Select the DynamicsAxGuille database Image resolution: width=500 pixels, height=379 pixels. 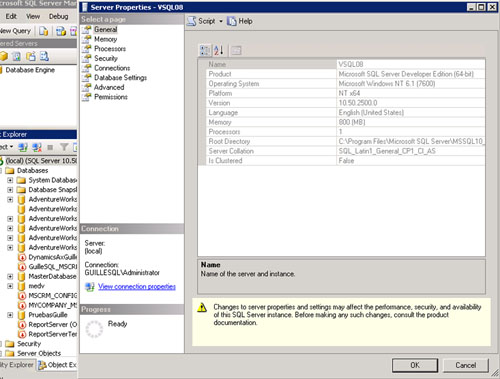[53, 257]
